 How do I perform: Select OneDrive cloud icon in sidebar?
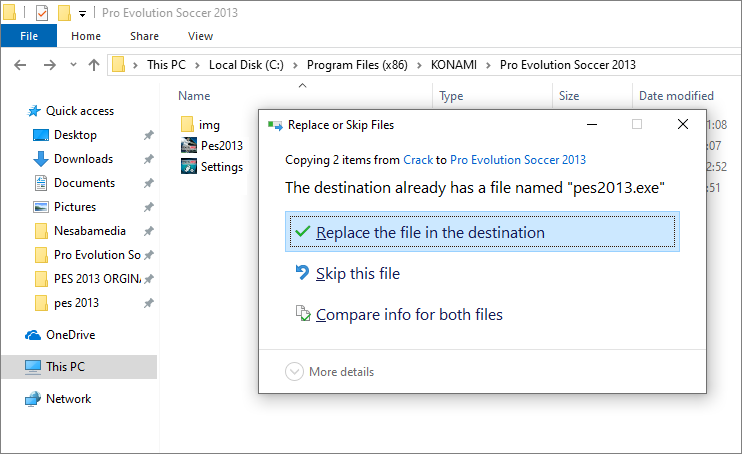pos(33,335)
